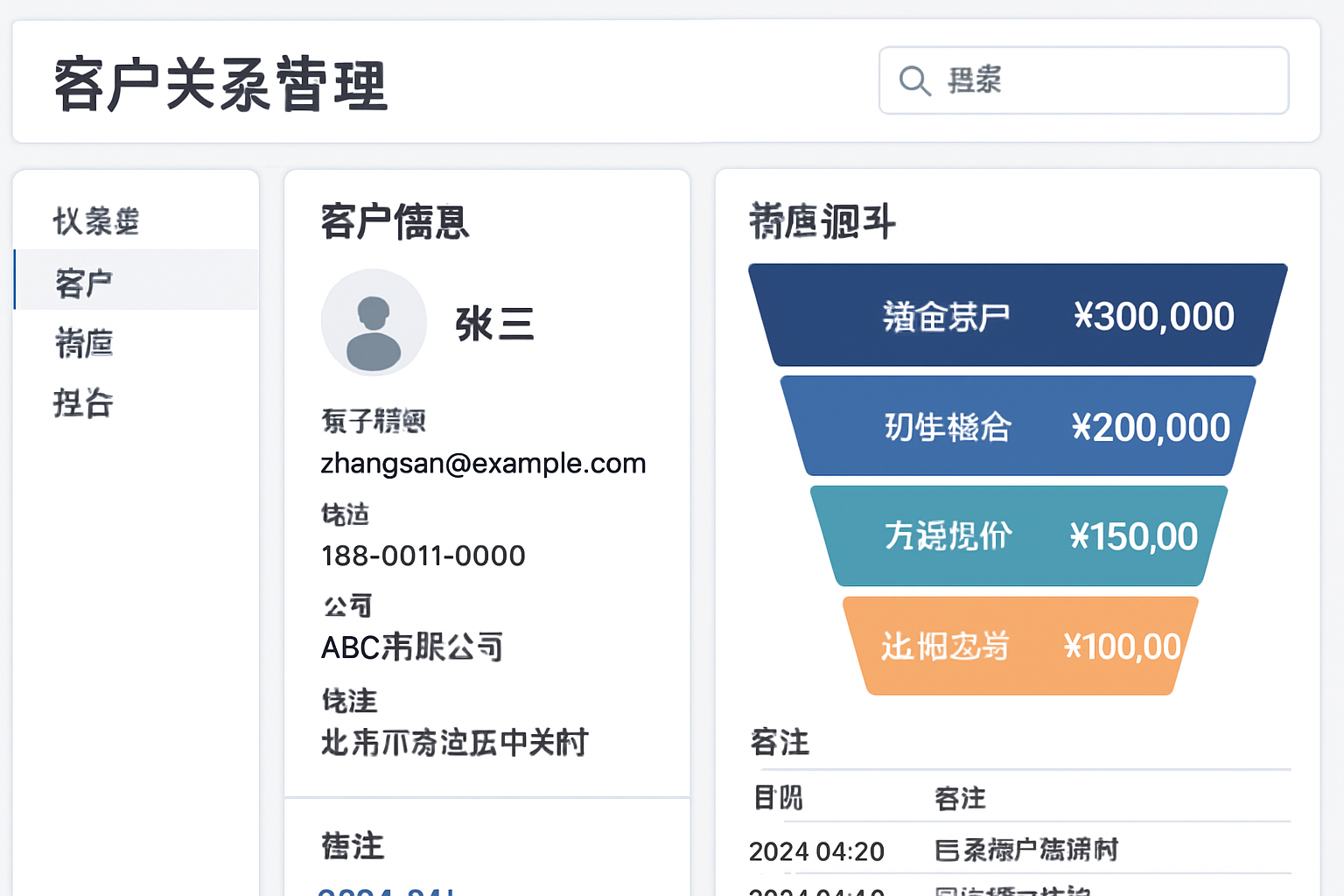Select the 客户关系管理 page heading
Image resolution: width=1344 pixels, height=896 pixels.
(220, 83)
